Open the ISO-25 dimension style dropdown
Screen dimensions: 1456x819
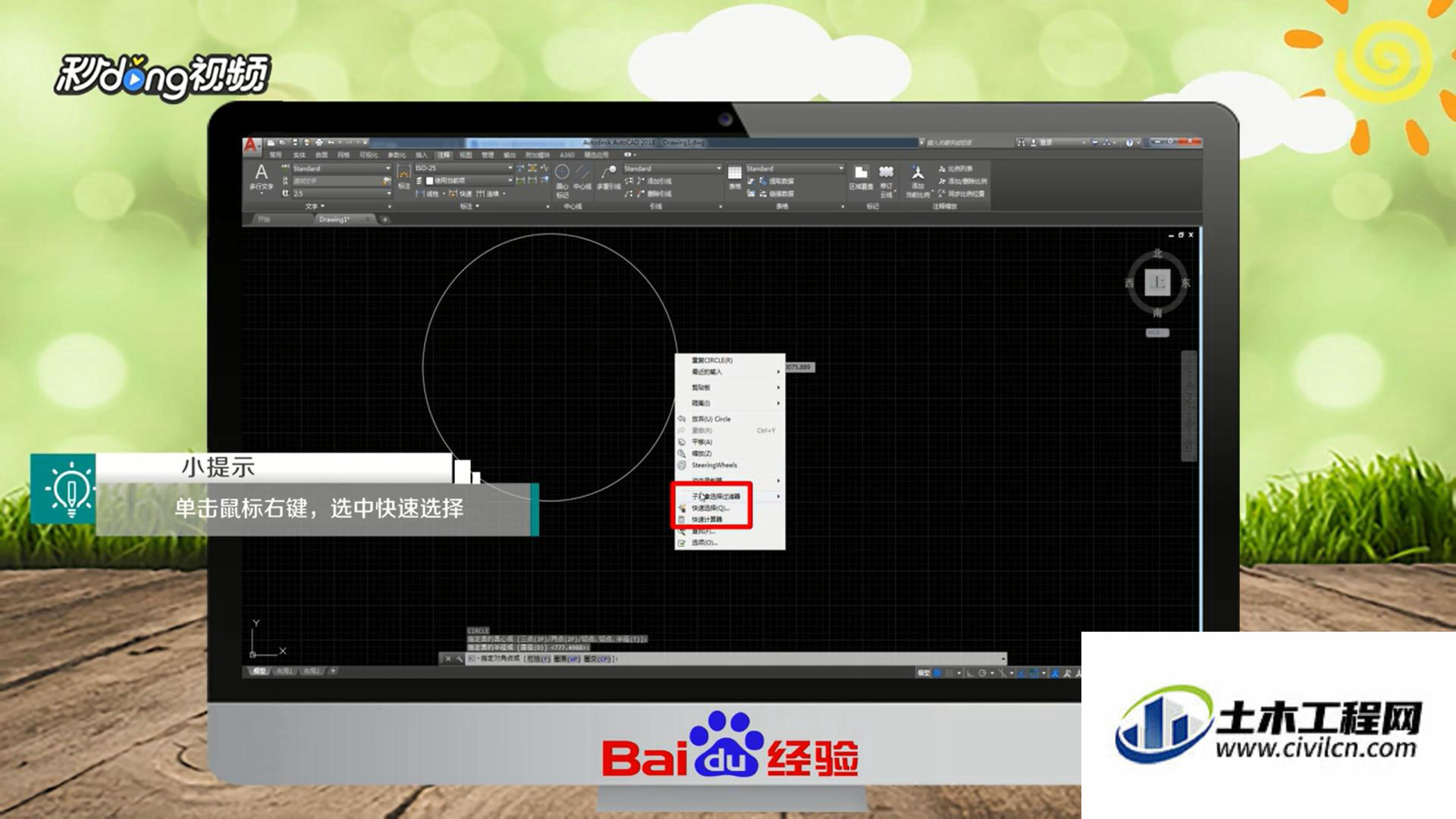tap(463, 168)
